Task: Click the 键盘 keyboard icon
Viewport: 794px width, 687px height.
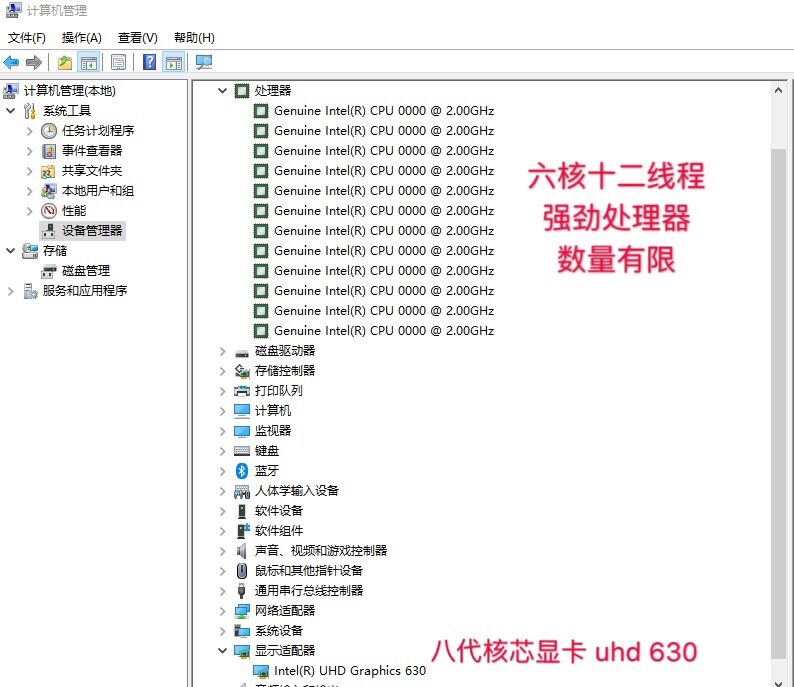Action: click(x=242, y=451)
